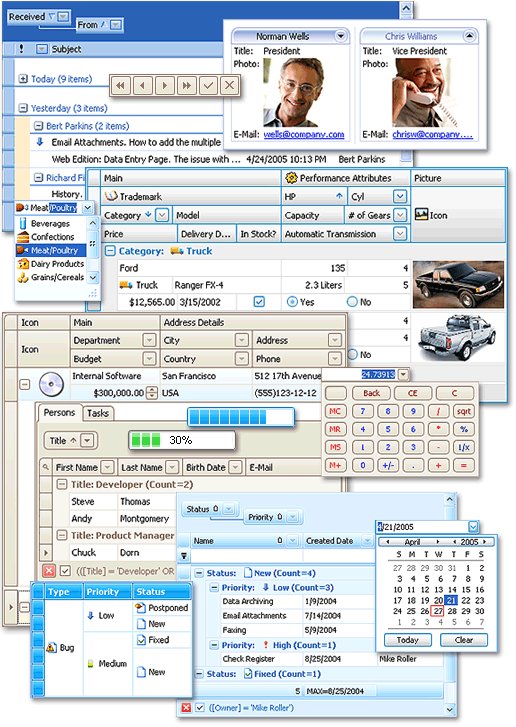Select day 27 in the April calendar
Viewport: 516px width, 727px height.
[438, 611]
